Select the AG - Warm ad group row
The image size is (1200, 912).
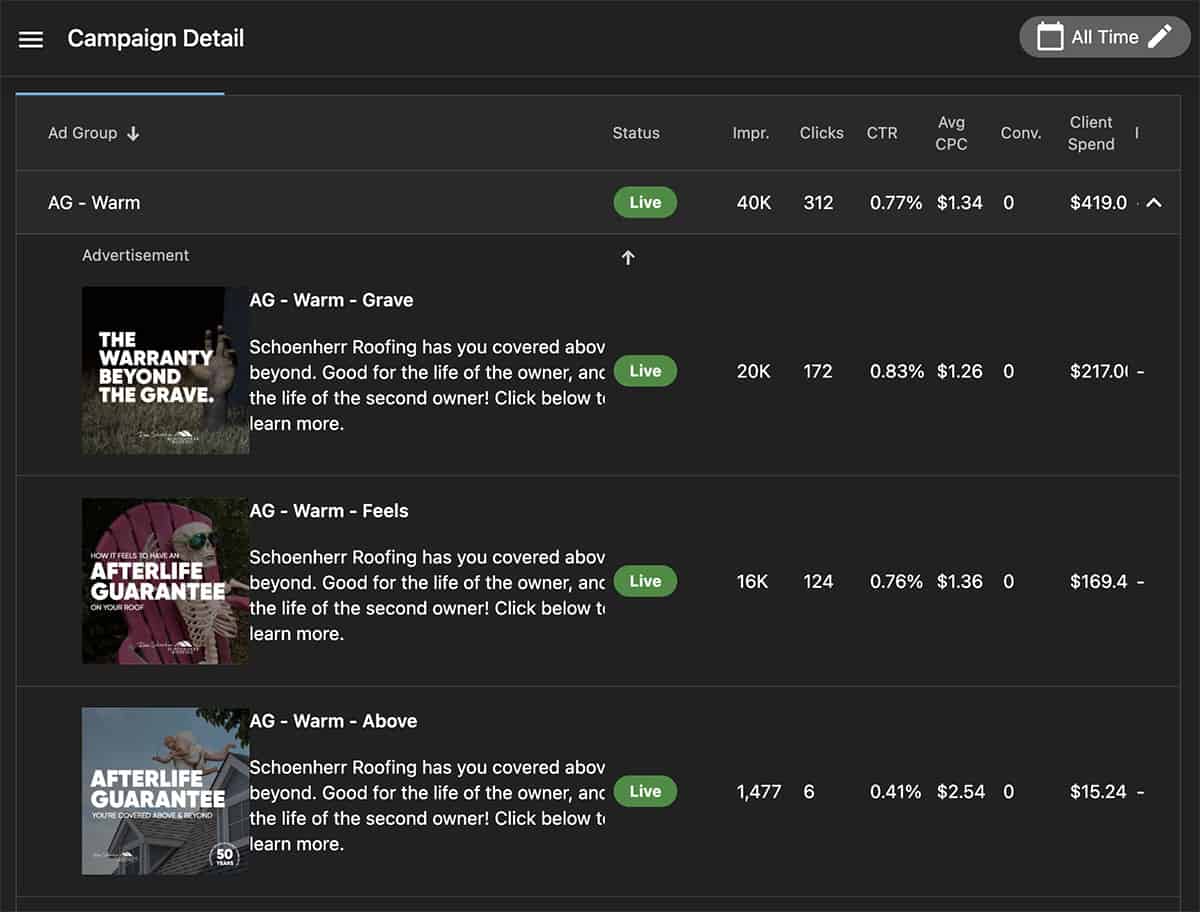pyautogui.click(x=94, y=202)
